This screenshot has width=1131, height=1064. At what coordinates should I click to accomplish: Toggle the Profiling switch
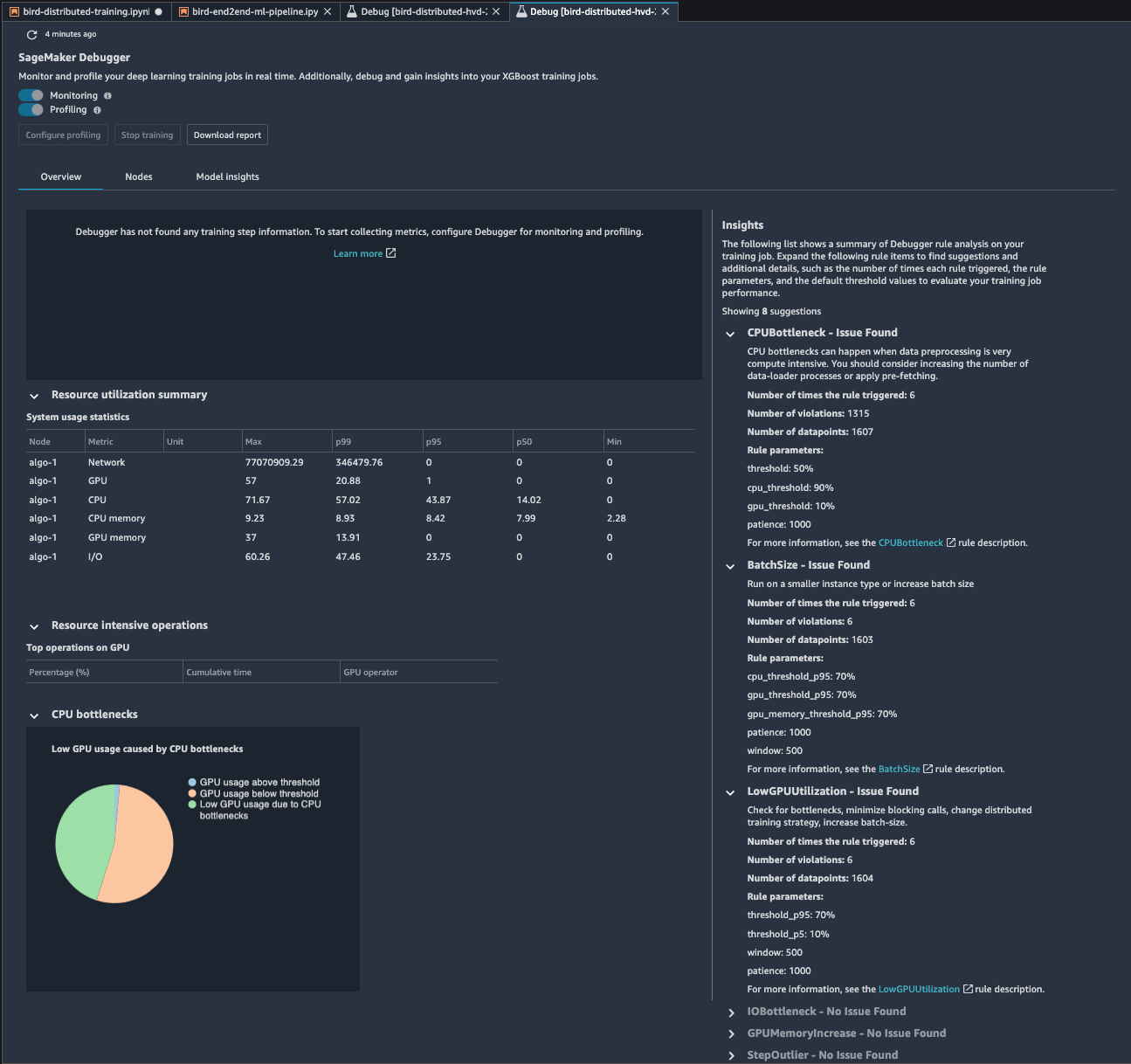click(31, 109)
